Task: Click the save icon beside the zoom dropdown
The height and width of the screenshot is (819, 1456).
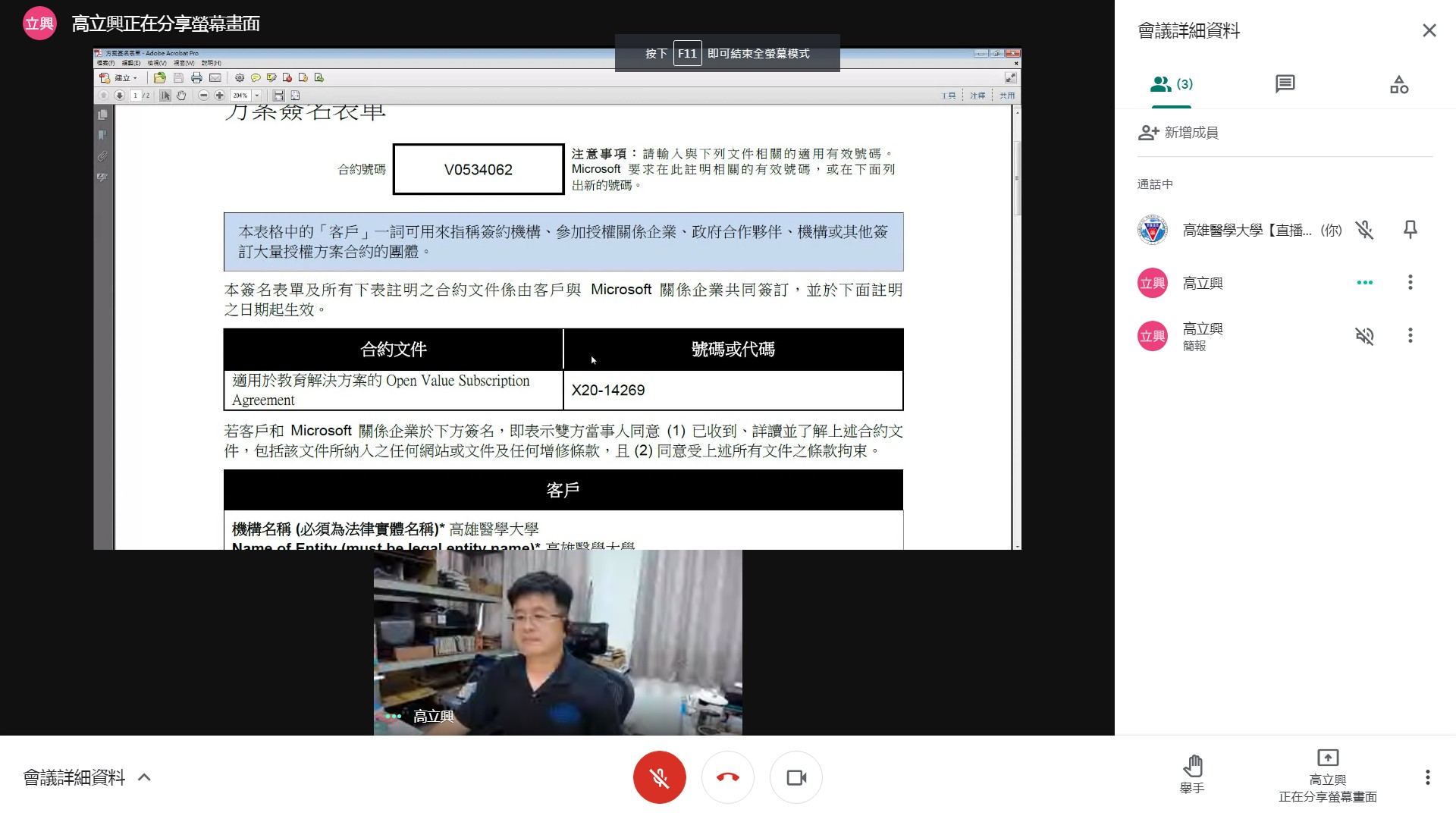Action: point(278,96)
